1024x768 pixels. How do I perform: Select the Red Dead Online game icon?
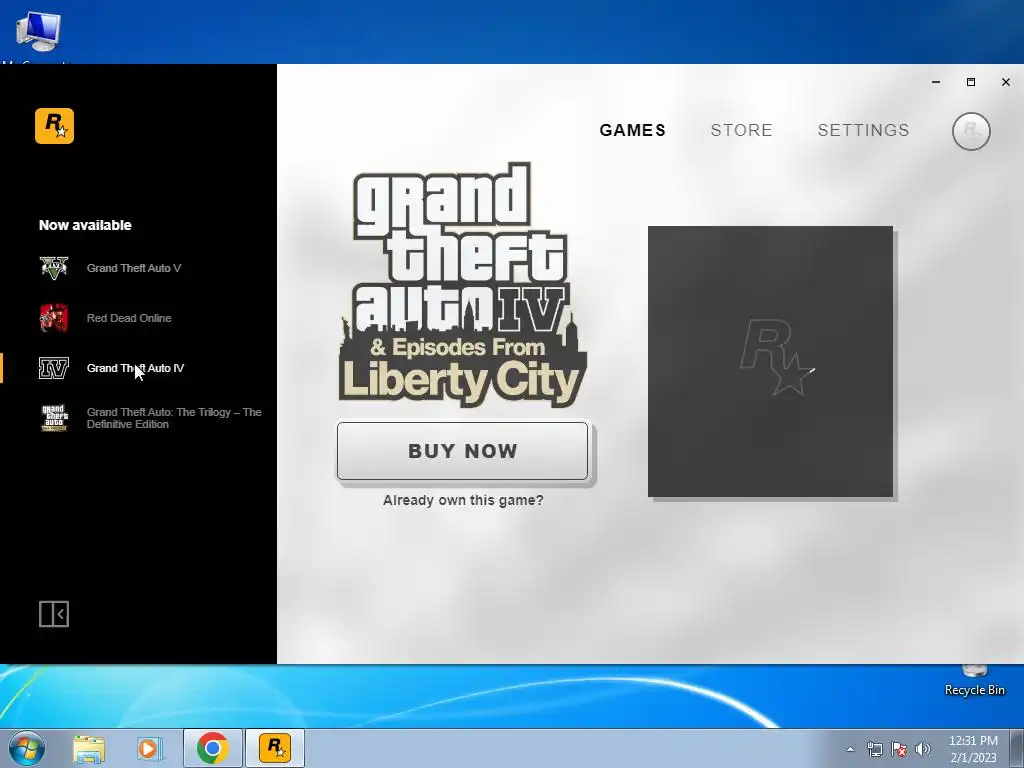click(54, 318)
